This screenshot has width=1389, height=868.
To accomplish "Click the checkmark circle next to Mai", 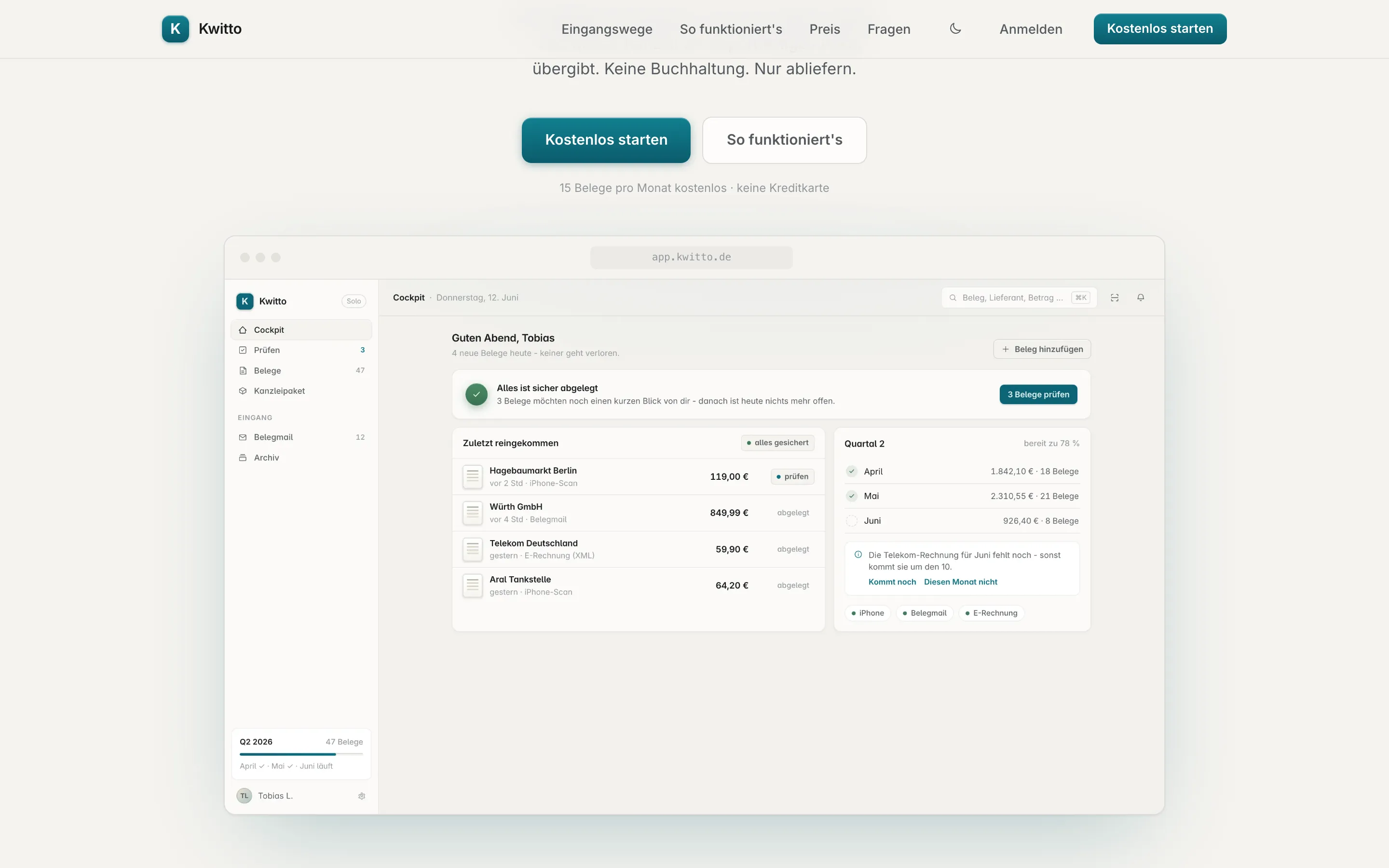I will 852,496.
